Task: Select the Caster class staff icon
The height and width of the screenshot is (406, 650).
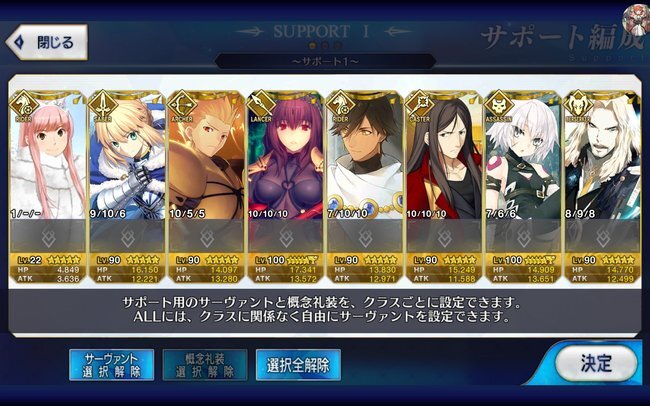Action: (420, 105)
